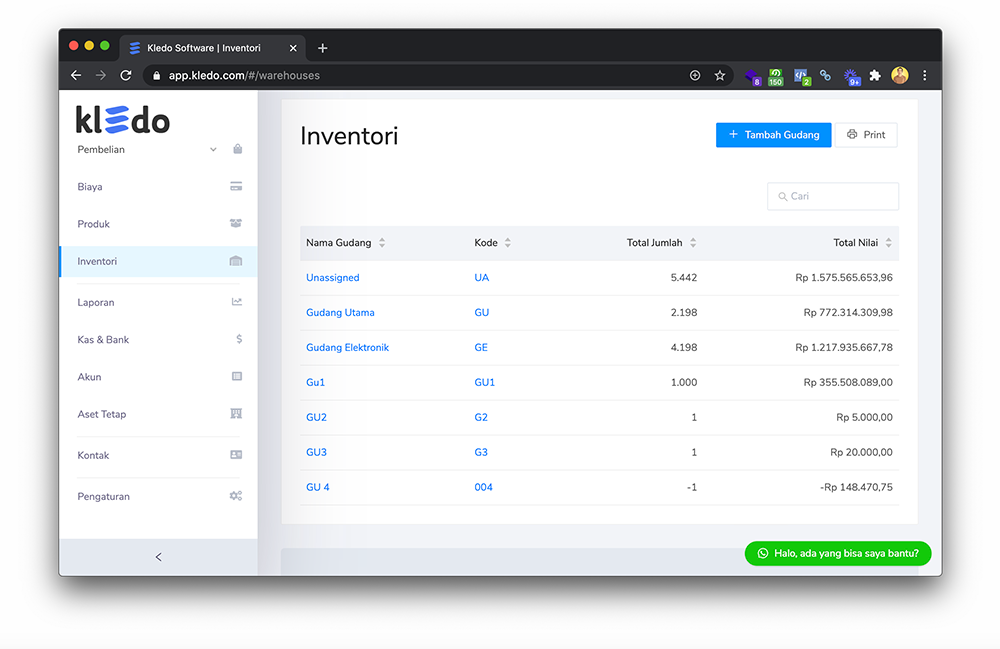
Task: Click the Print button
Action: pyautogui.click(x=866, y=135)
